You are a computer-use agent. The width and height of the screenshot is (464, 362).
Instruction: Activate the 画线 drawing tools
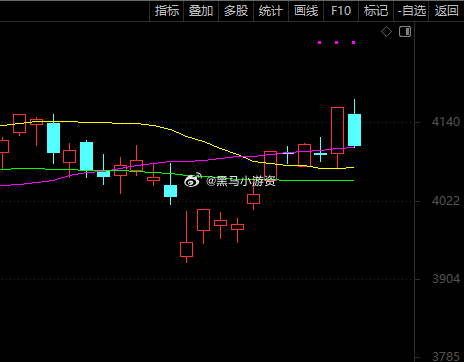click(306, 11)
